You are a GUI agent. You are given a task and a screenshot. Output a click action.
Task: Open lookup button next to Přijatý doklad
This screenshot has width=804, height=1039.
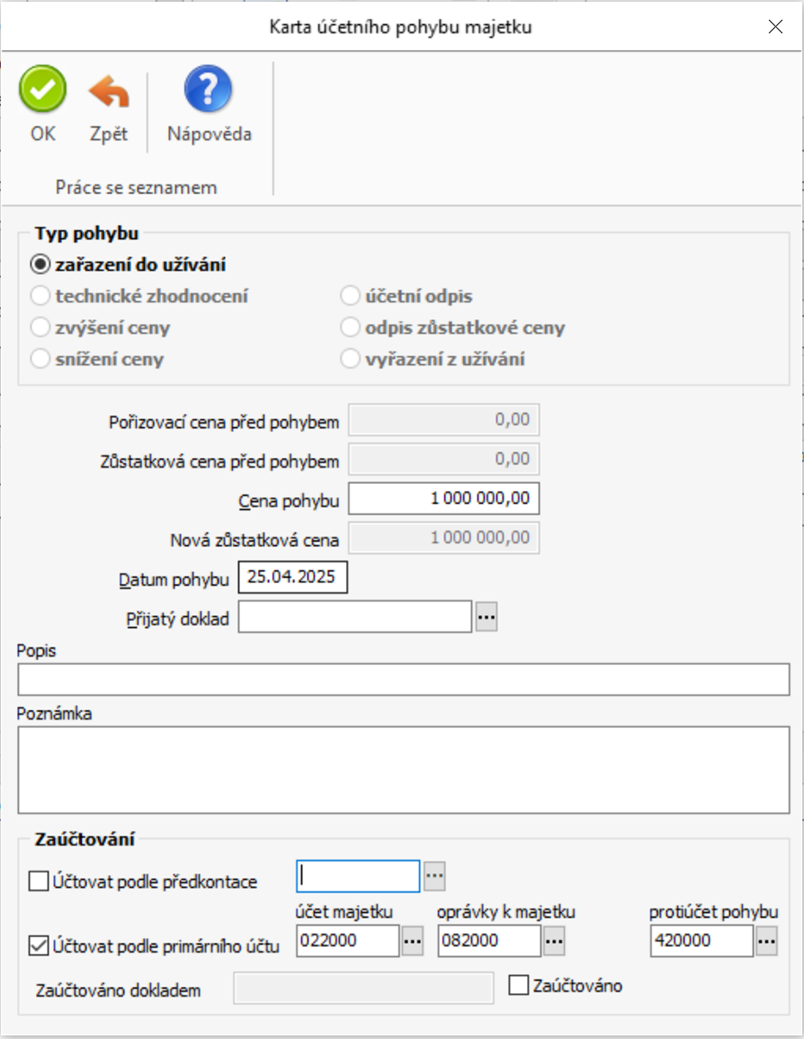click(486, 618)
